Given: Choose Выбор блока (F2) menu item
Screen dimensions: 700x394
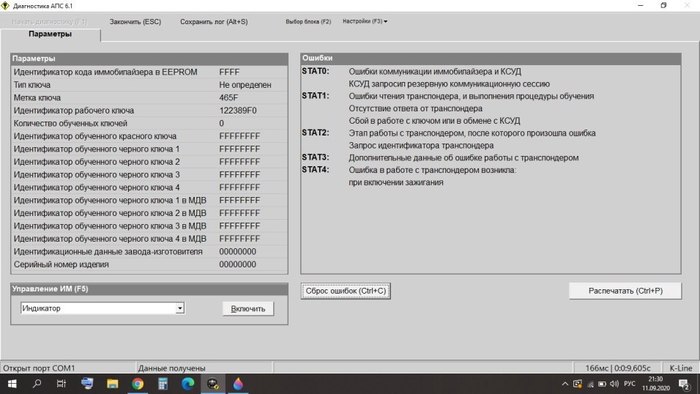Looking at the screenshot, I should [308, 21].
